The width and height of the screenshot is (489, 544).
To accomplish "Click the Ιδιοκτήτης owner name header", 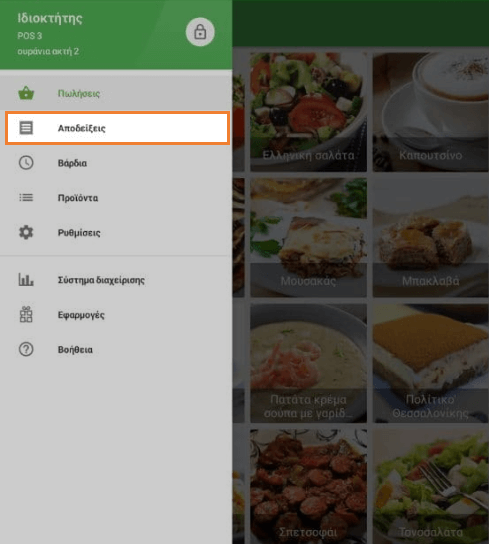I will tap(50, 18).
